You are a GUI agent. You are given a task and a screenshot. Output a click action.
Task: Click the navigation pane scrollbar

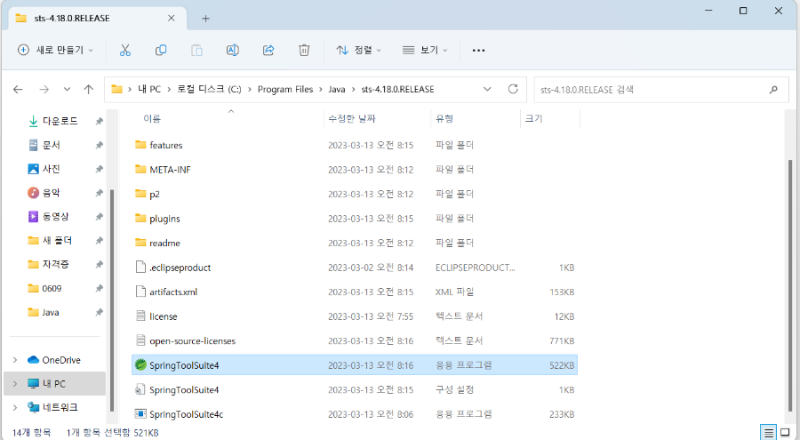point(112,299)
